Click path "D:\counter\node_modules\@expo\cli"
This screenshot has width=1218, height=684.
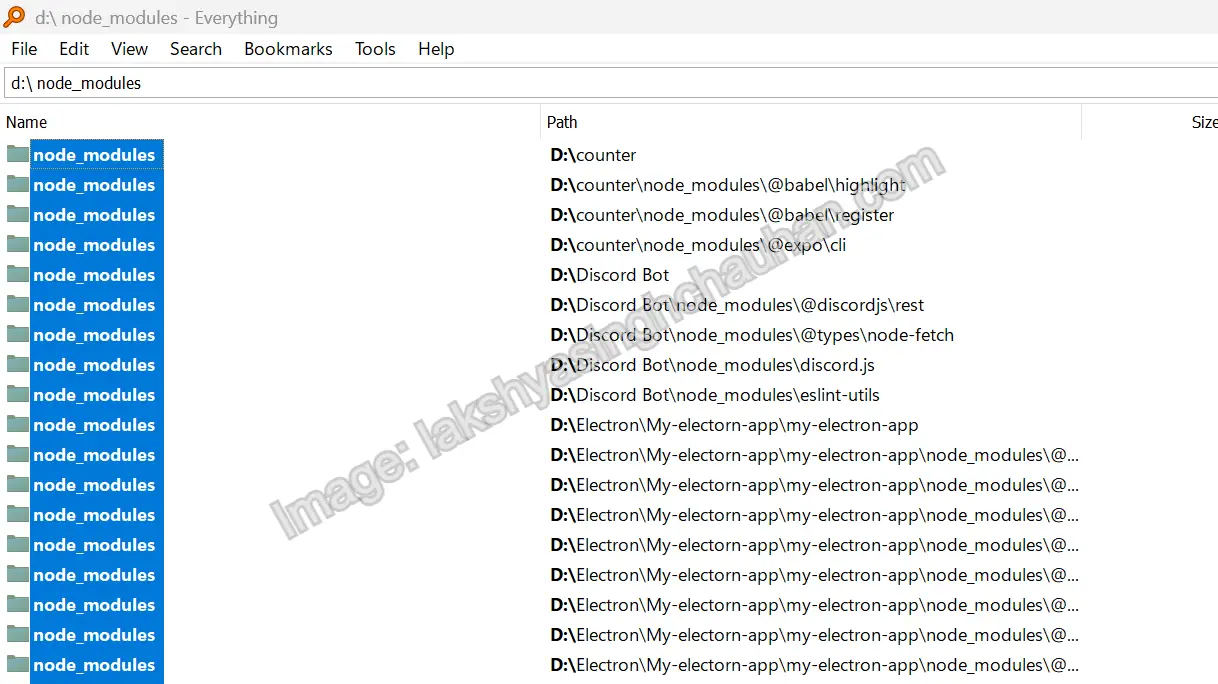pos(698,245)
